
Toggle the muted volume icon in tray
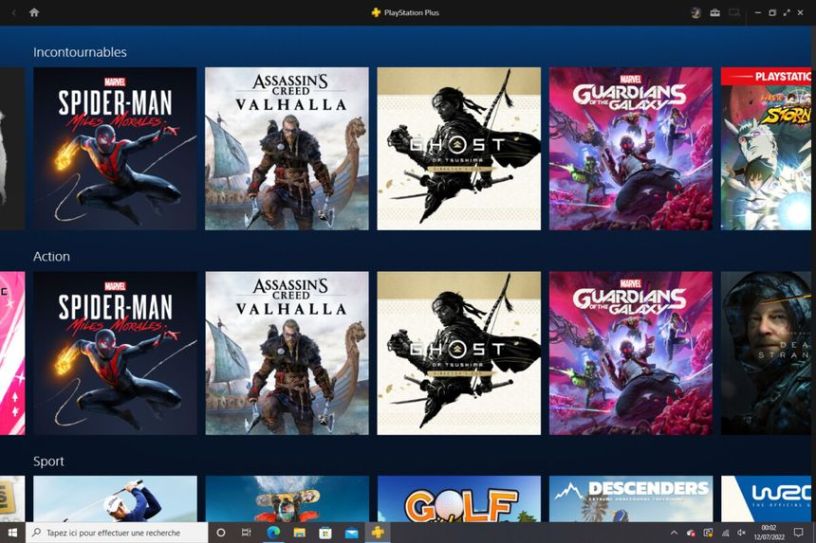pos(740,533)
